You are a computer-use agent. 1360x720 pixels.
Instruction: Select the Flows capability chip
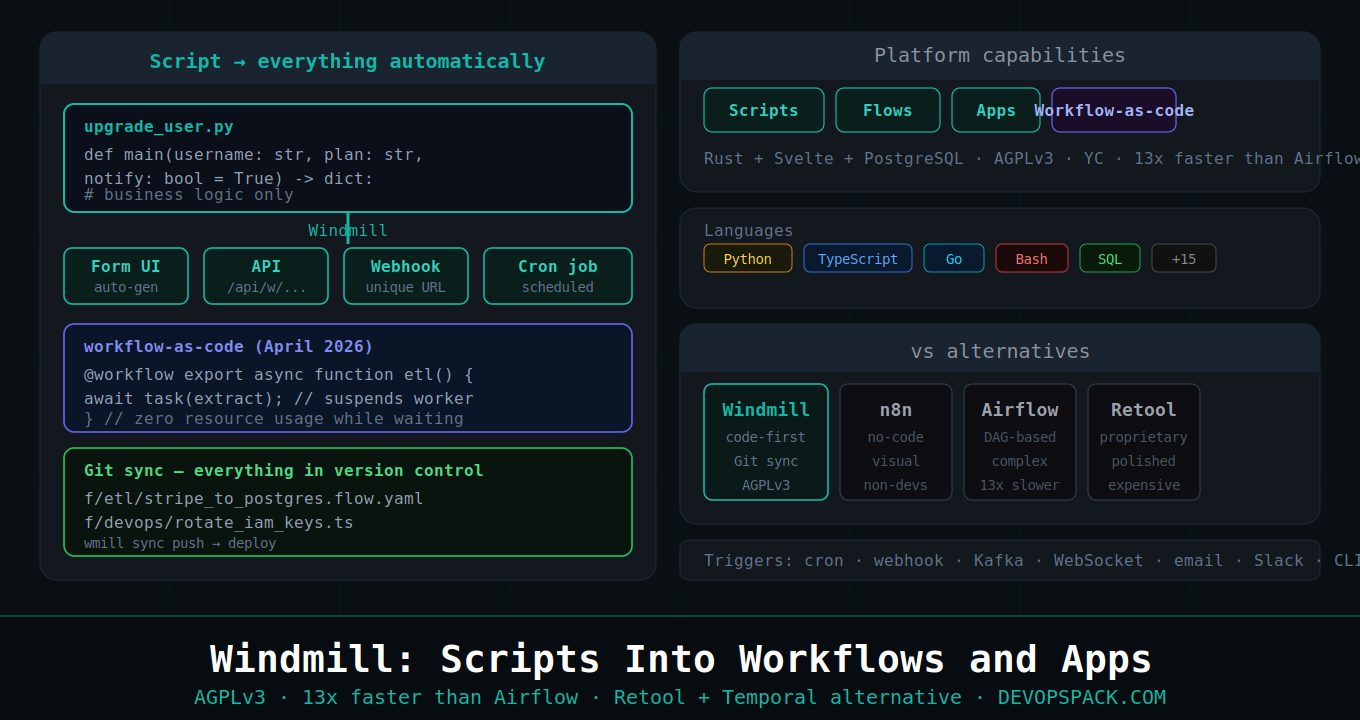[888, 110]
